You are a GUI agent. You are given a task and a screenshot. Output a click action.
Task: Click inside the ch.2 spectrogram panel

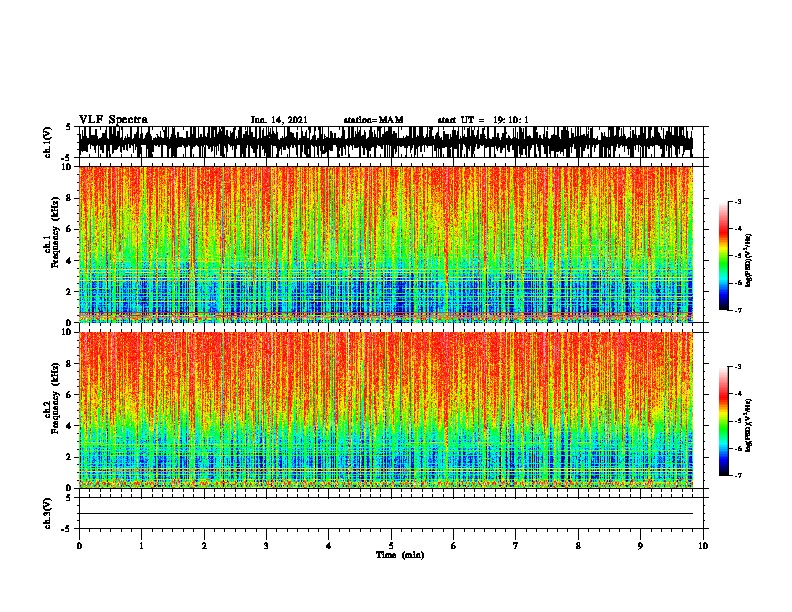(386, 410)
